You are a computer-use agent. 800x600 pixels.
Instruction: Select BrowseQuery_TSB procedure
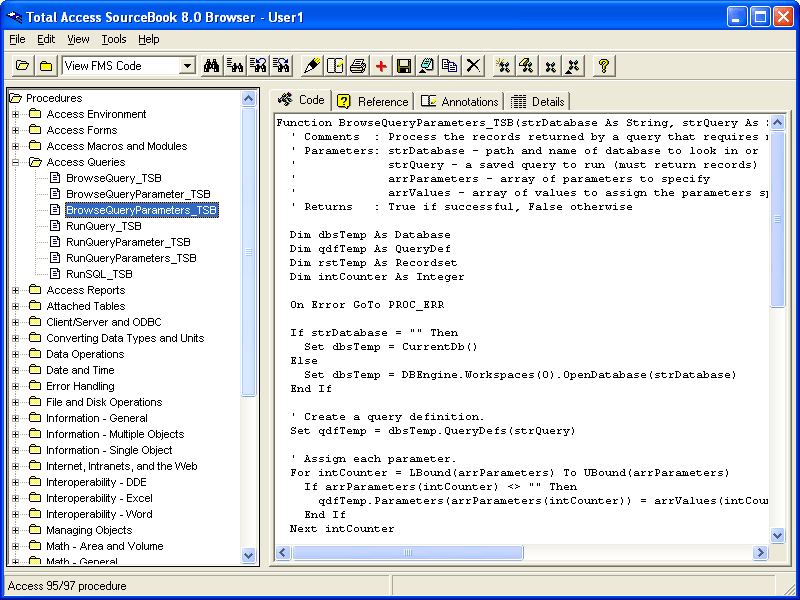(x=114, y=178)
